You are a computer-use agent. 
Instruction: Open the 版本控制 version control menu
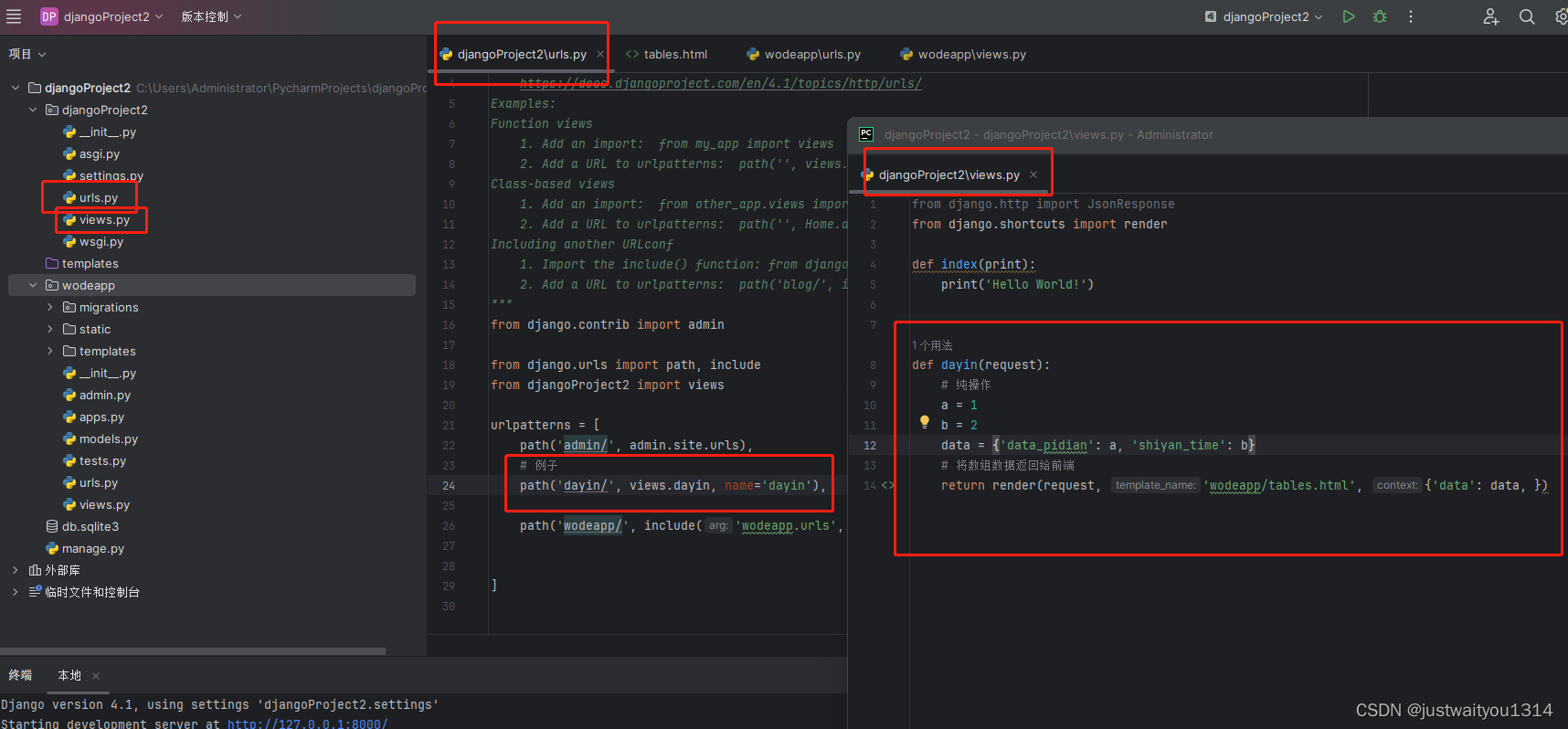tap(211, 16)
